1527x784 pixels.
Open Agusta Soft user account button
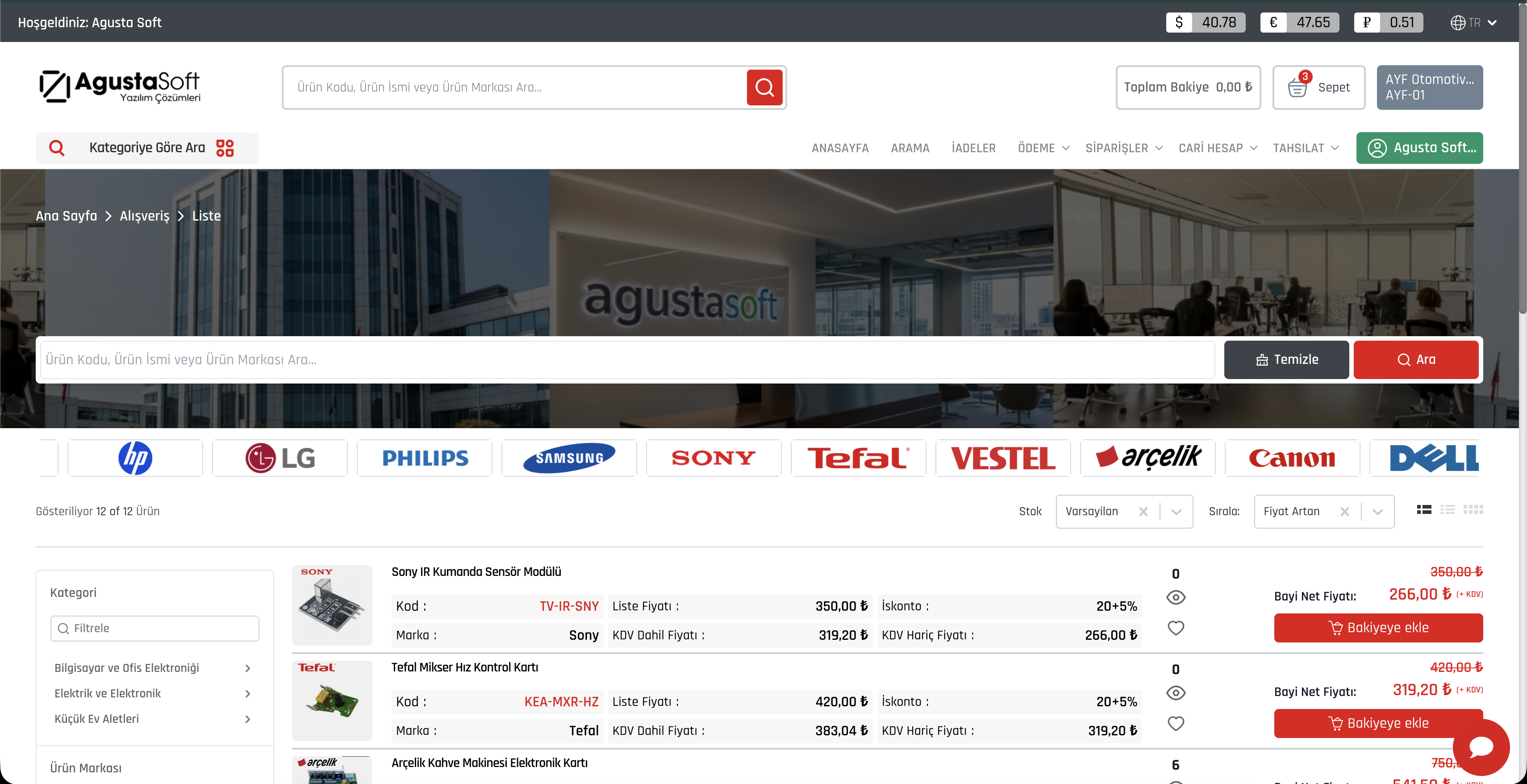pyautogui.click(x=1419, y=147)
